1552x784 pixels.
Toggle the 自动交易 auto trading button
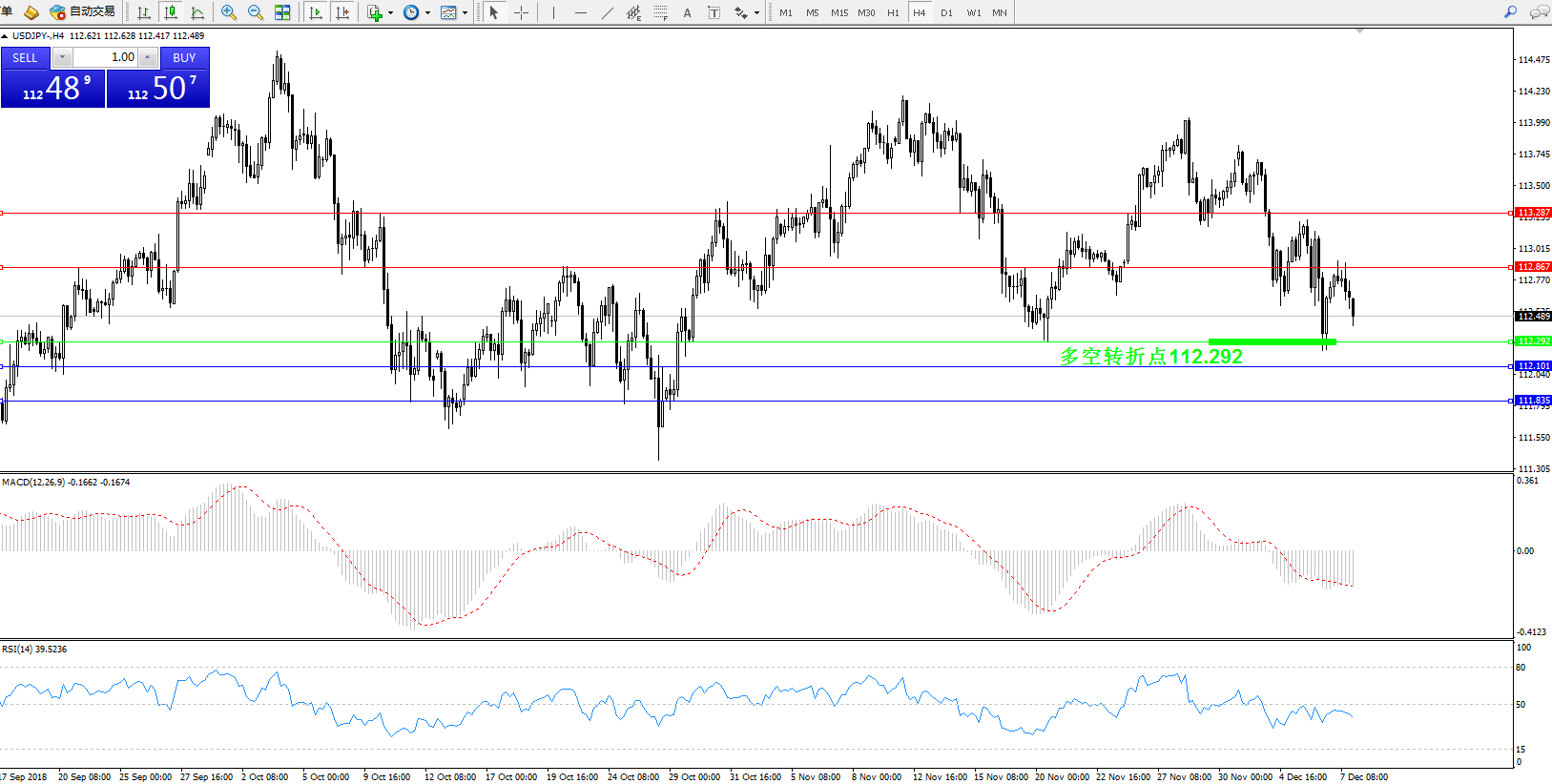(x=83, y=12)
